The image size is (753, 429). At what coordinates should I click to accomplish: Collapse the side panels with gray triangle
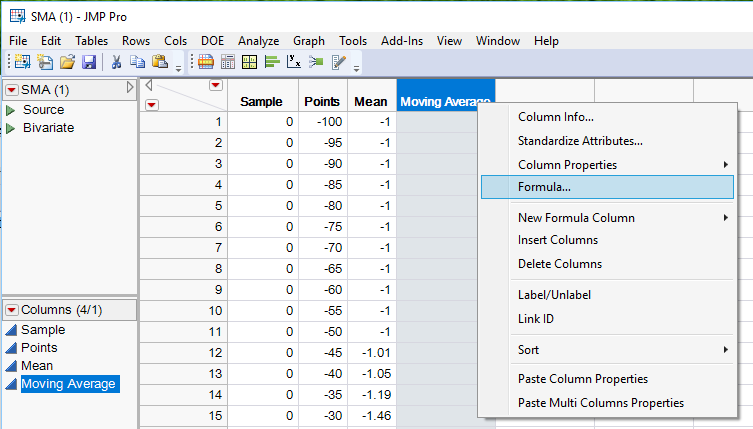(x=149, y=85)
